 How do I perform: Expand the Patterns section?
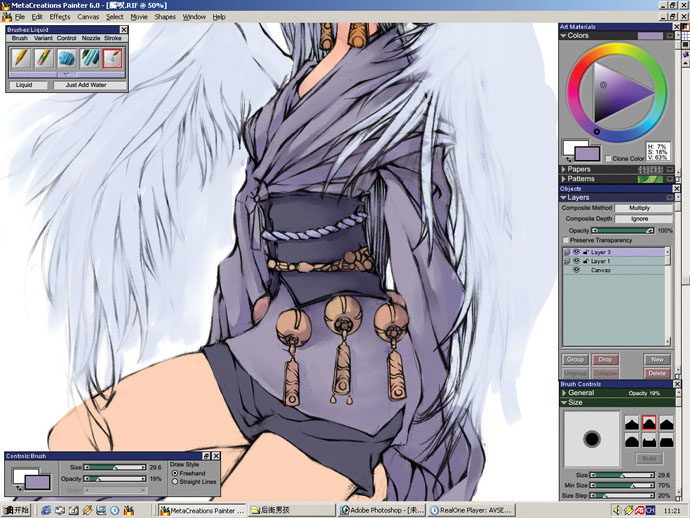pyautogui.click(x=563, y=179)
